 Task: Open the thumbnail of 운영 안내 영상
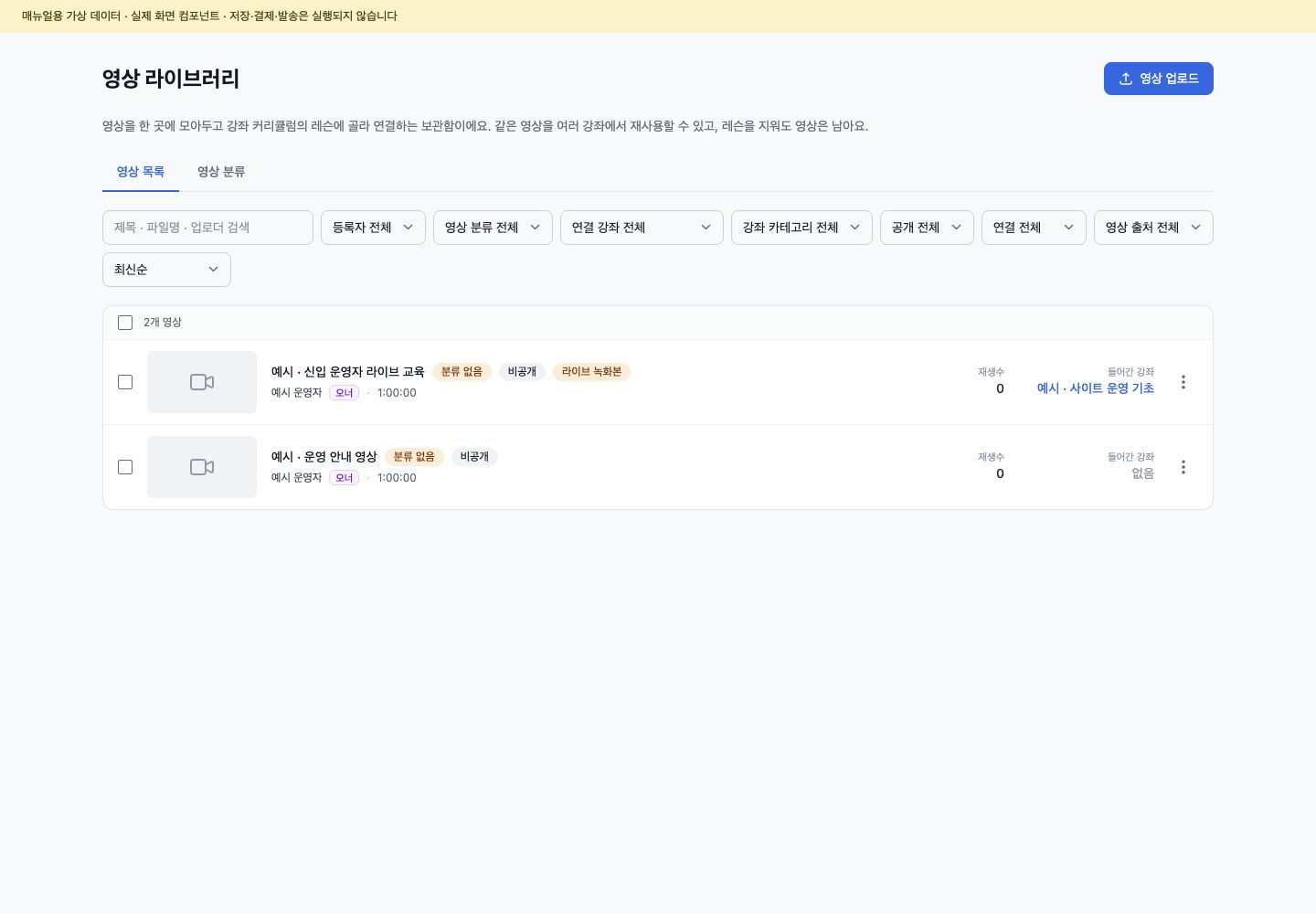click(202, 467)
